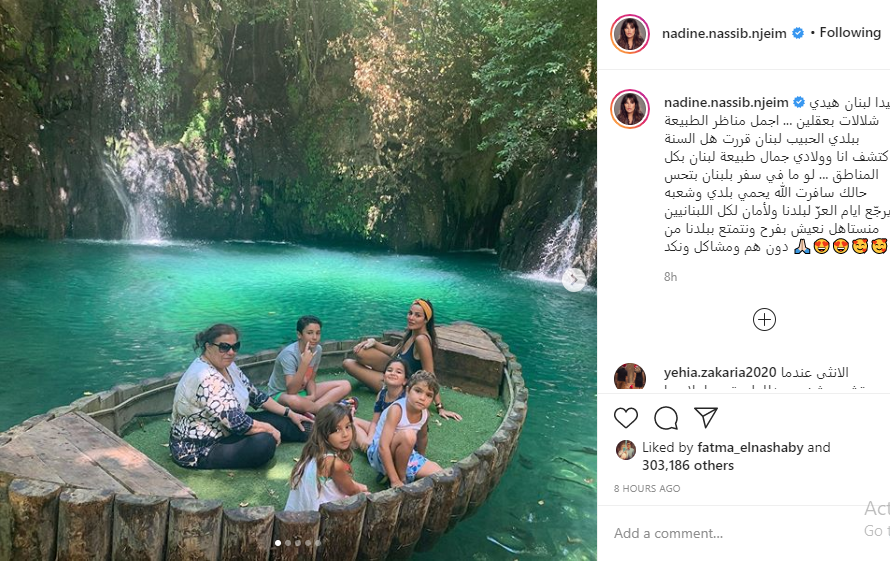Toggle the Following button
Viewport: 890px width, 561px height.
coord(850,33)
